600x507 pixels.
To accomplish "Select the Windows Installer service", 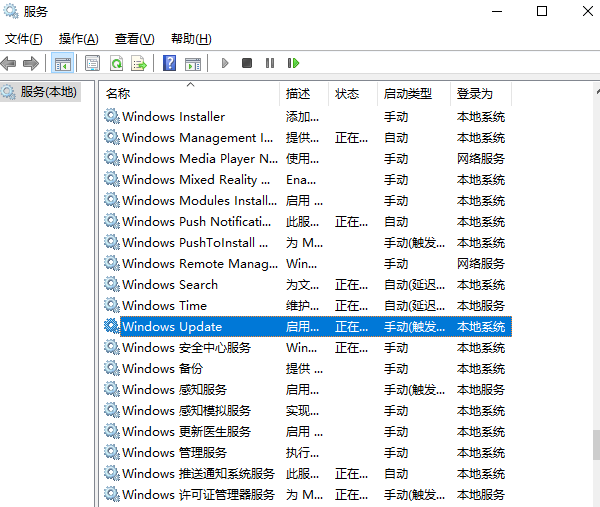I will [308, 116].
